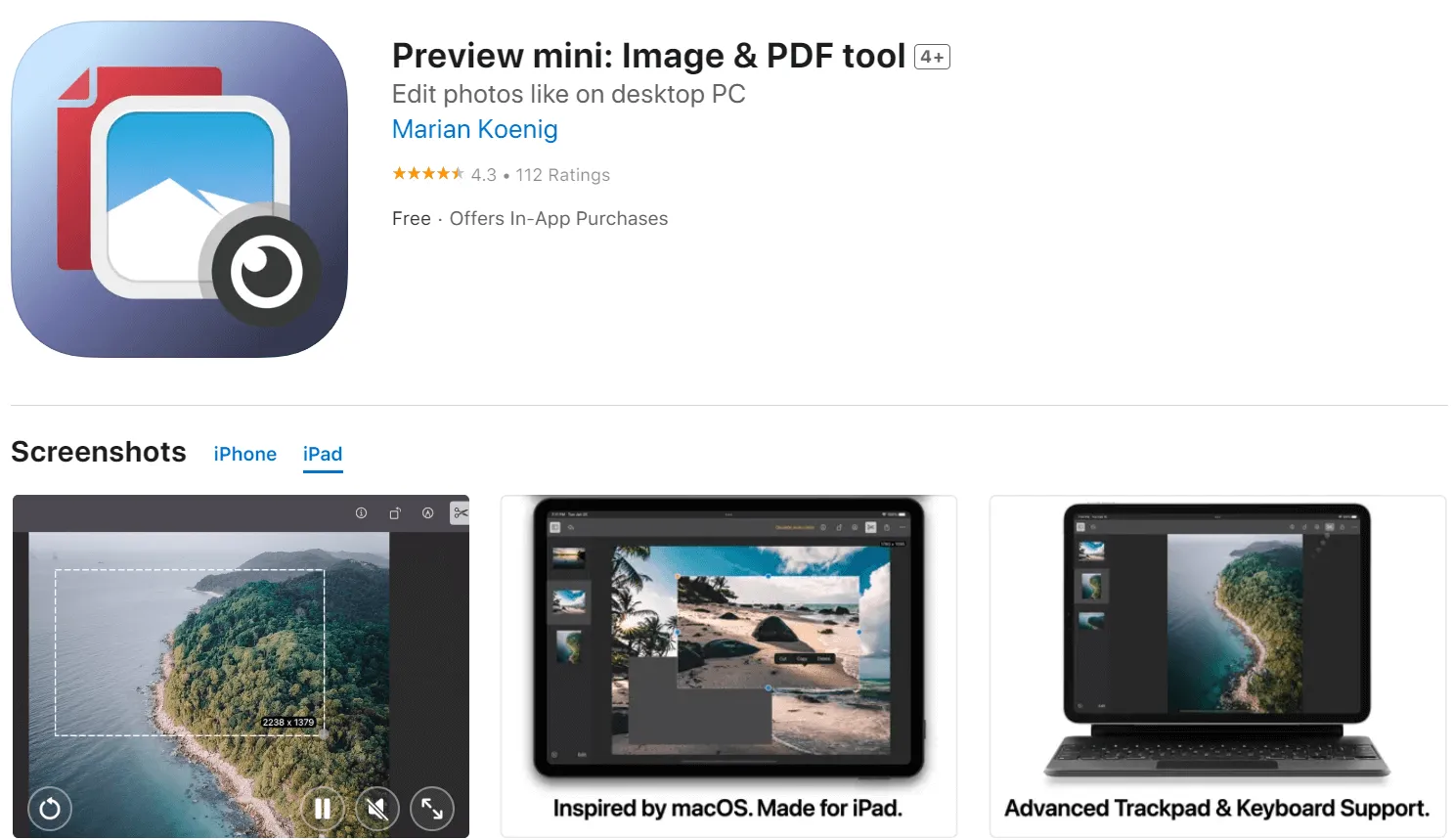
Task: Click the '2238 x 1379' selection size label
Action: 288,722
